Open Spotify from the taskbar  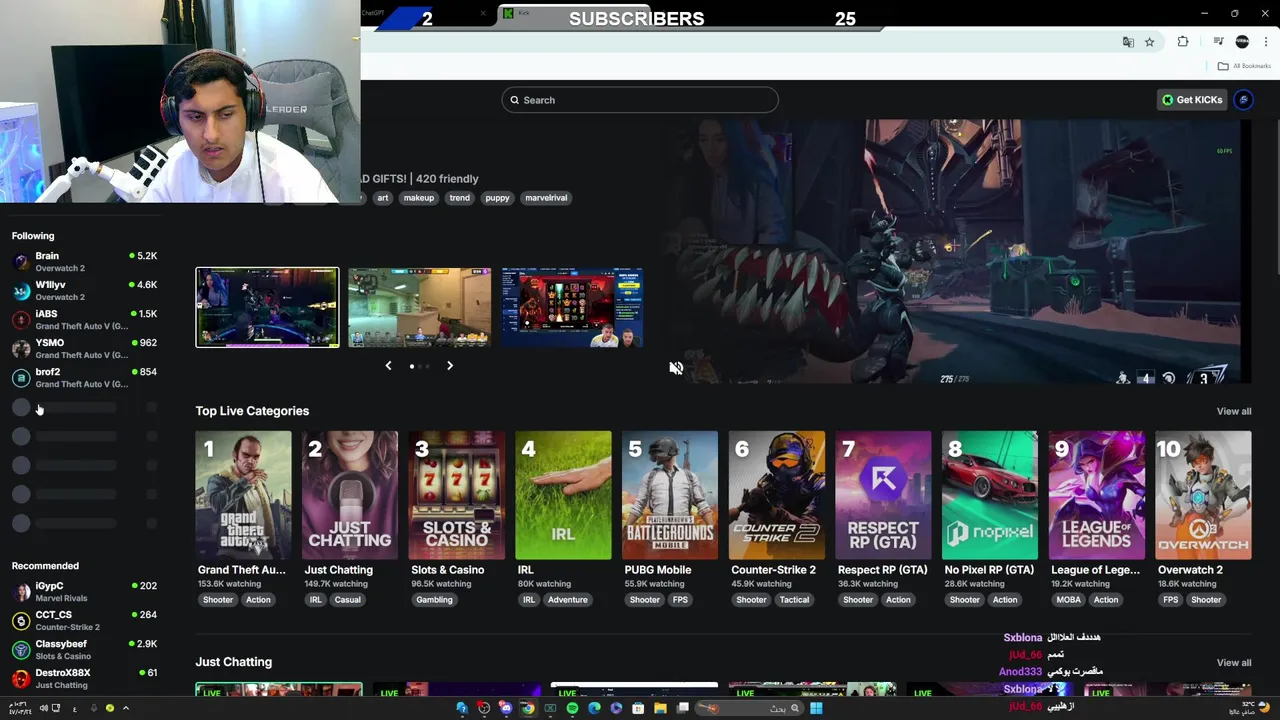572,708
